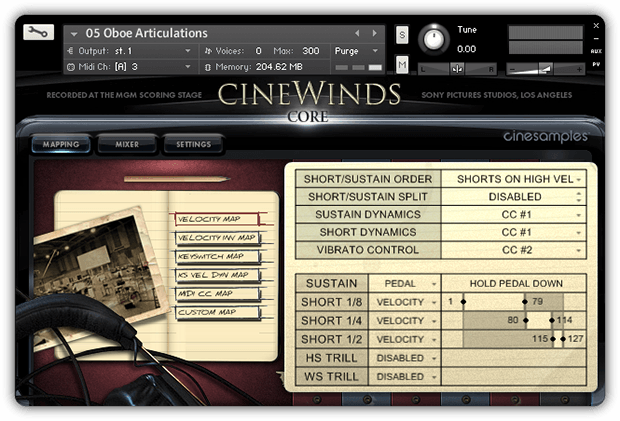Click the Hold Pedal Down text
Screen dimensions: 620x421
point(516,284)
